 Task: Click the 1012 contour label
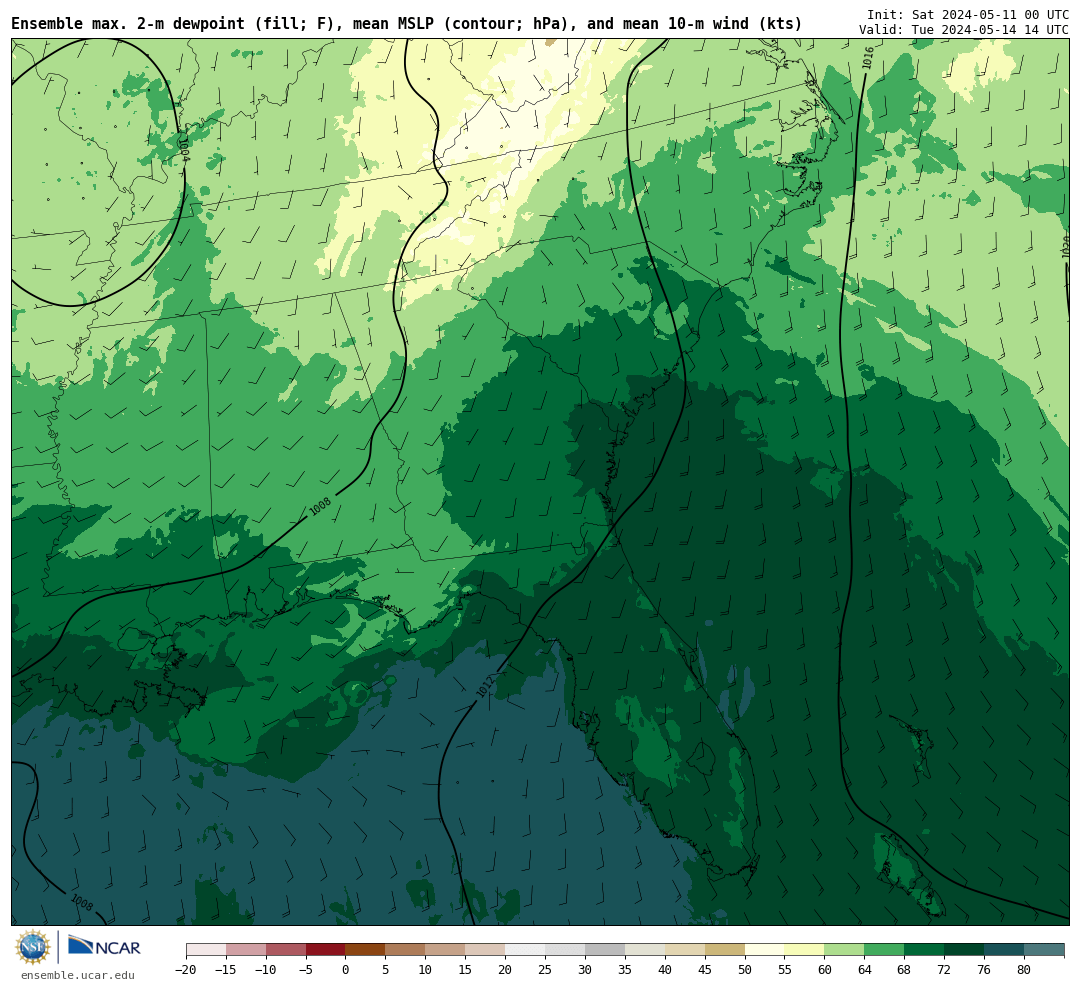[486, 686]
